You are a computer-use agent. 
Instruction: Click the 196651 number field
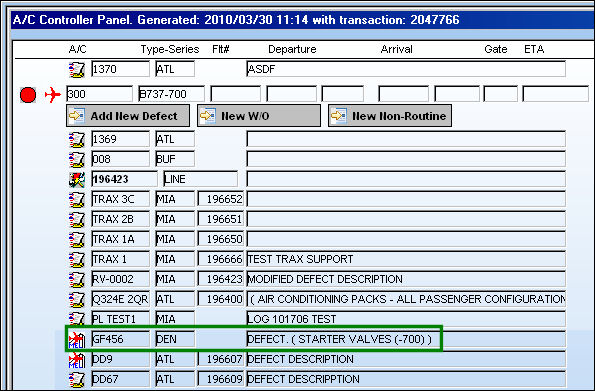(221, 219)
